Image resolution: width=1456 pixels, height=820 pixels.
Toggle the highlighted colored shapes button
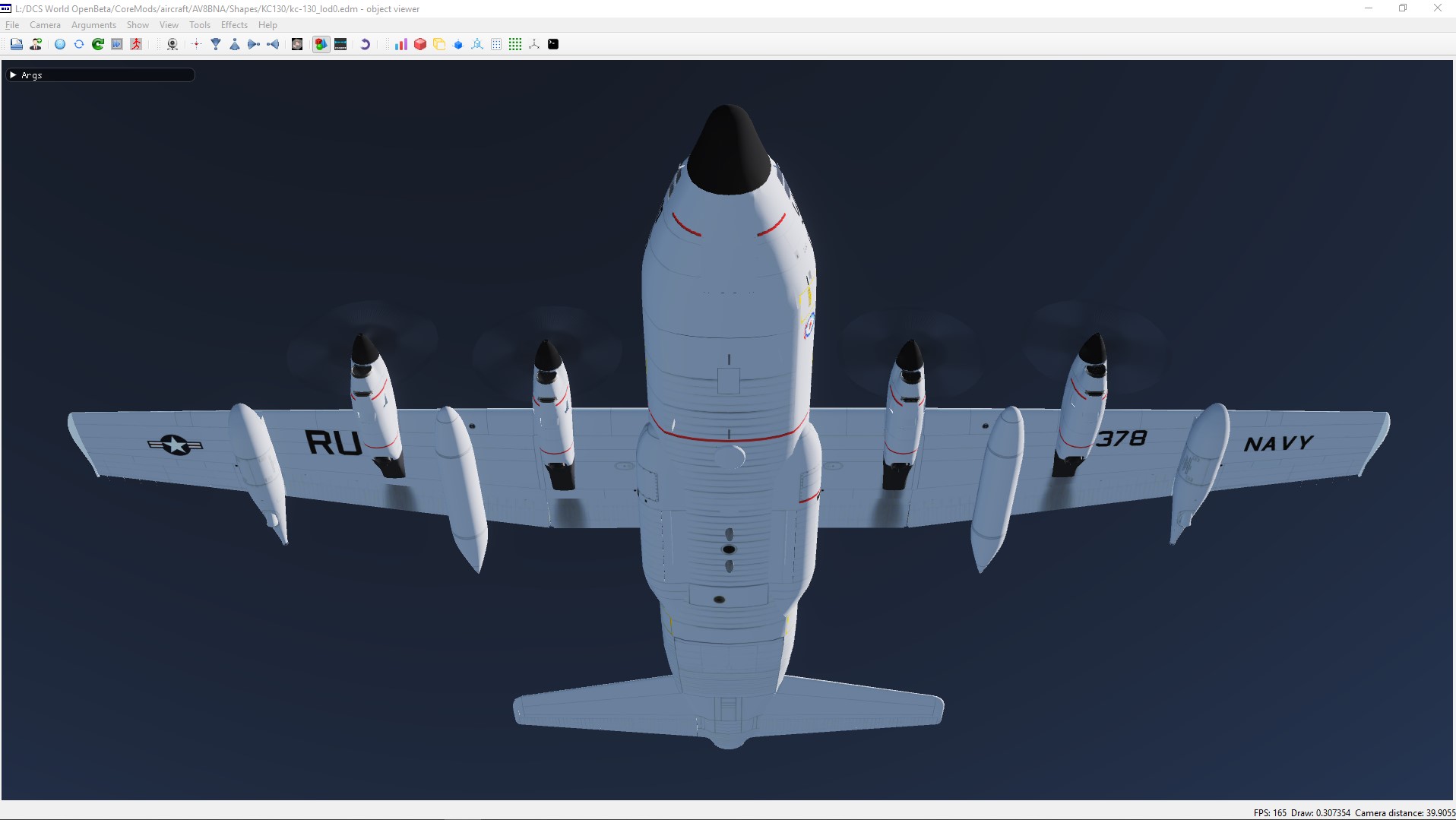click(x=321, y=44)
